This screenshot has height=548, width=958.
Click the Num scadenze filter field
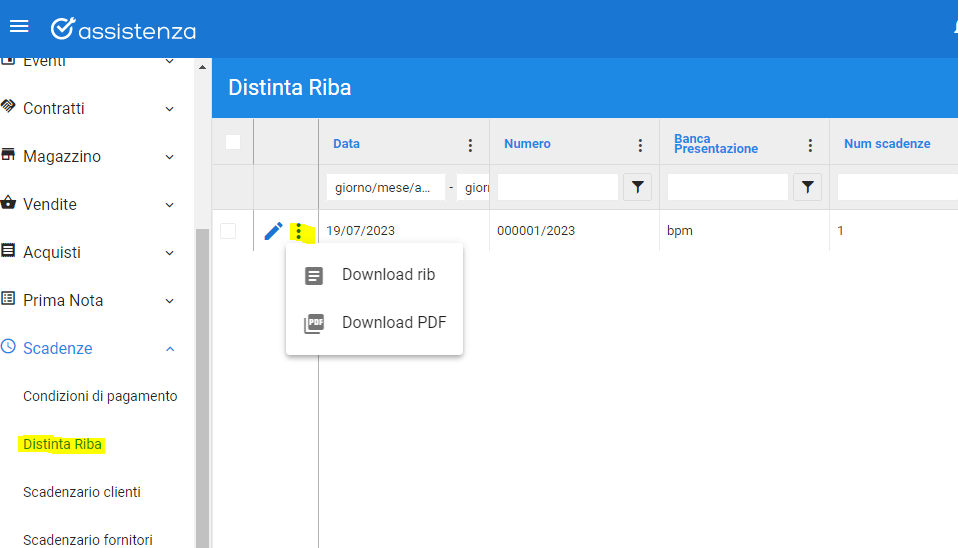(898, 187)
